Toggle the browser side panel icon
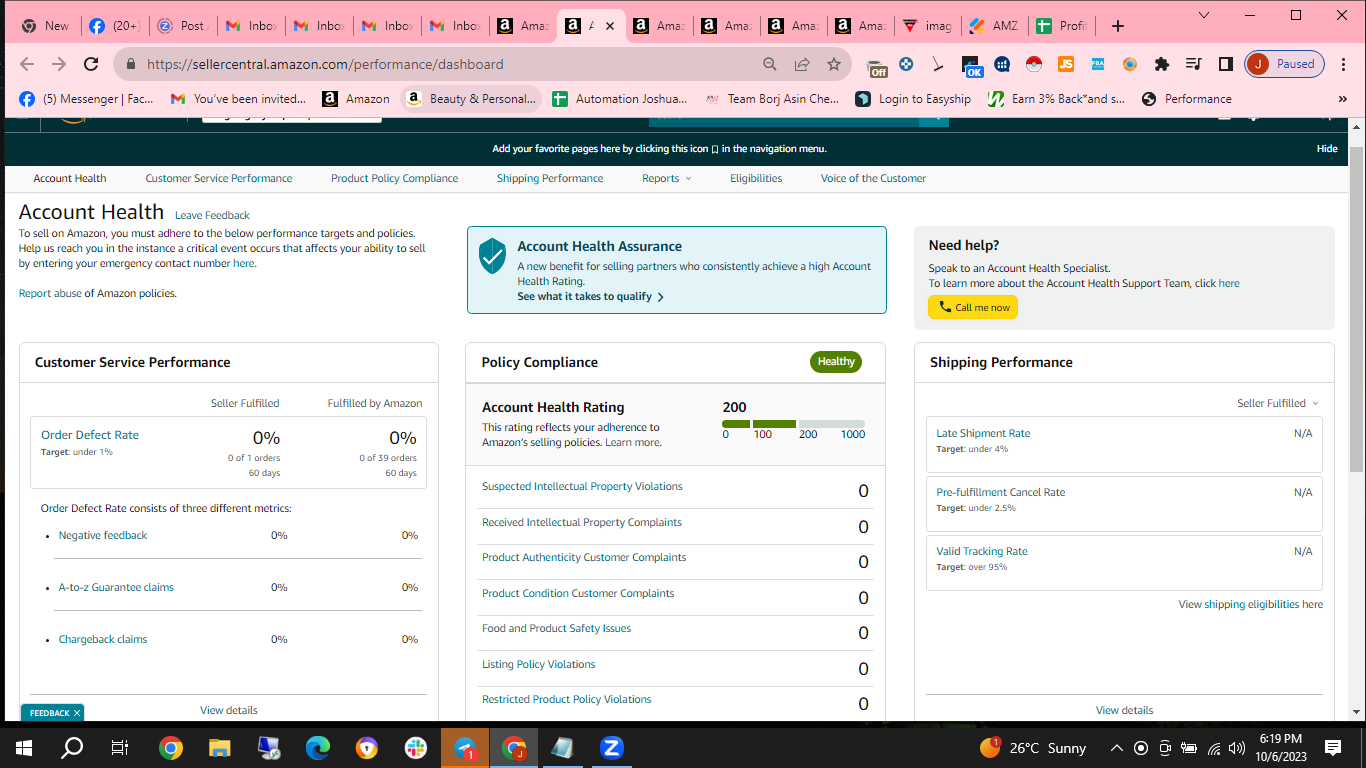 (x=1225, y=64)
